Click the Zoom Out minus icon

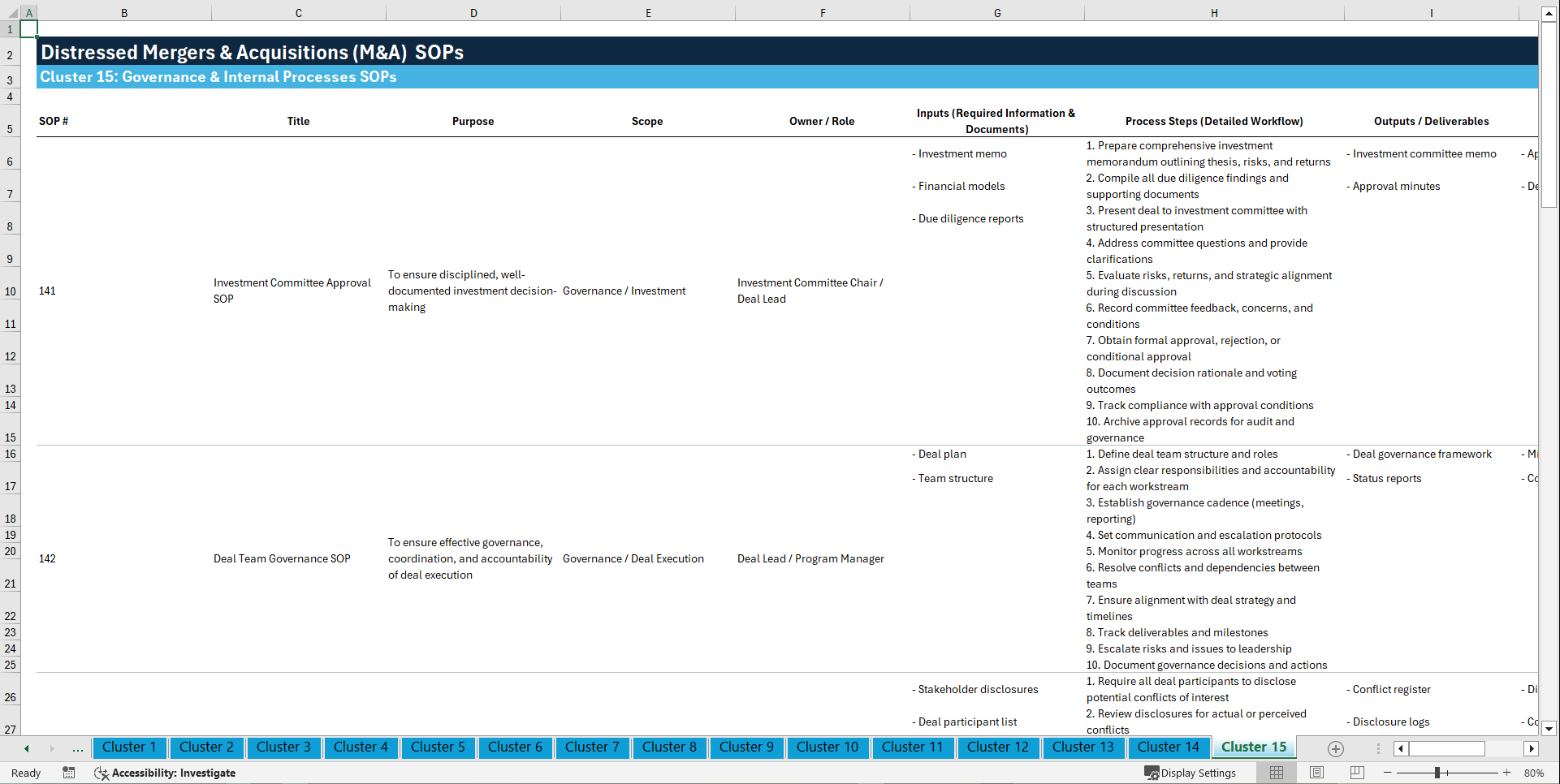1388,773
